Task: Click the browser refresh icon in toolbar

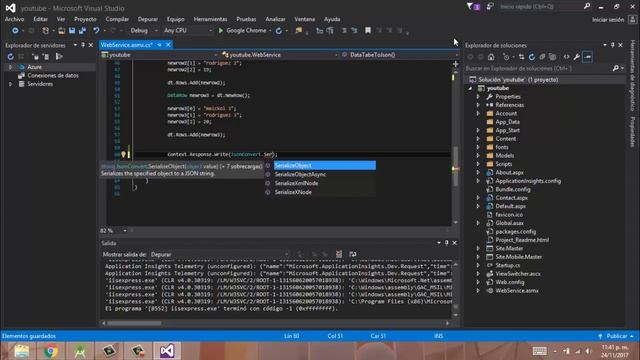Action: click(x=279, y=31)
